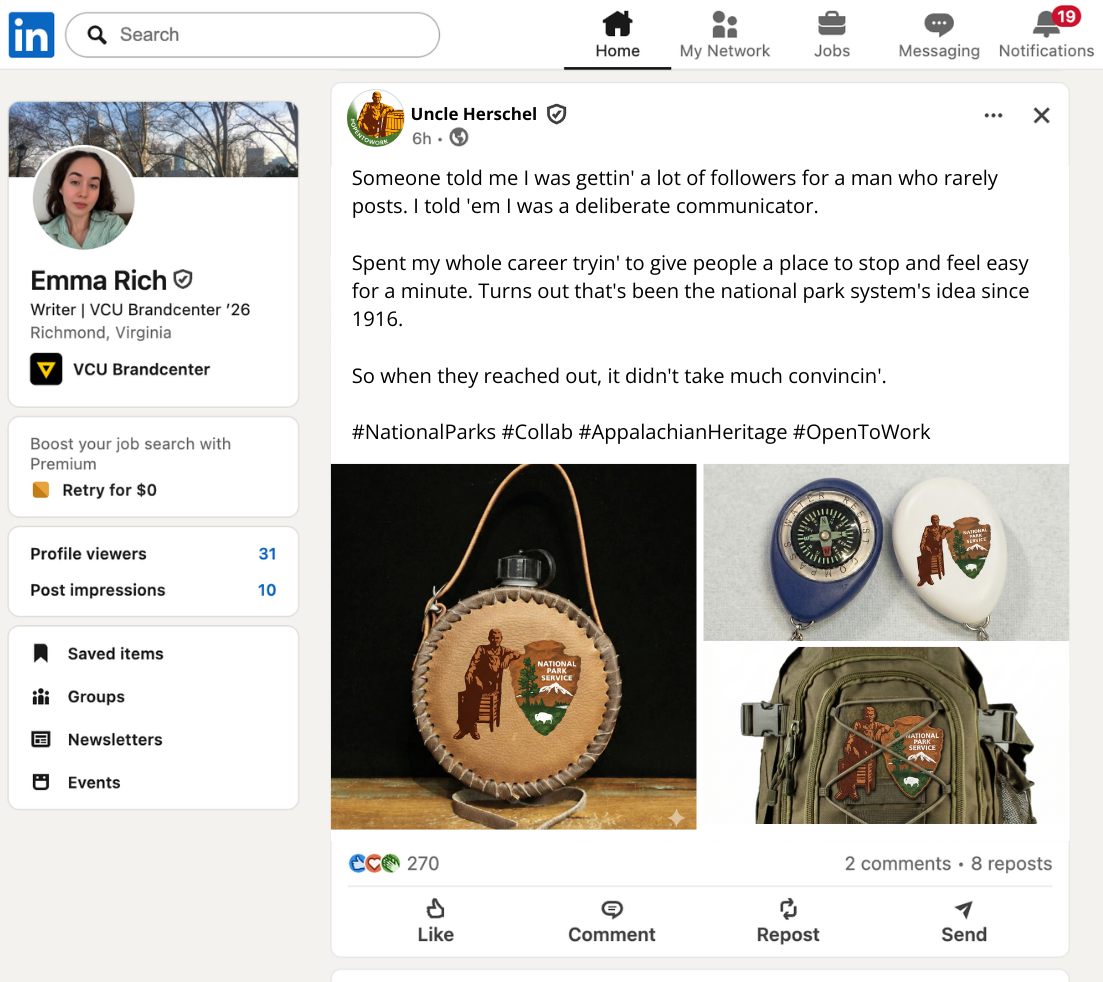Show the 8 reposts
This screenshot has width=1103, height=982.
point(1012,863)
